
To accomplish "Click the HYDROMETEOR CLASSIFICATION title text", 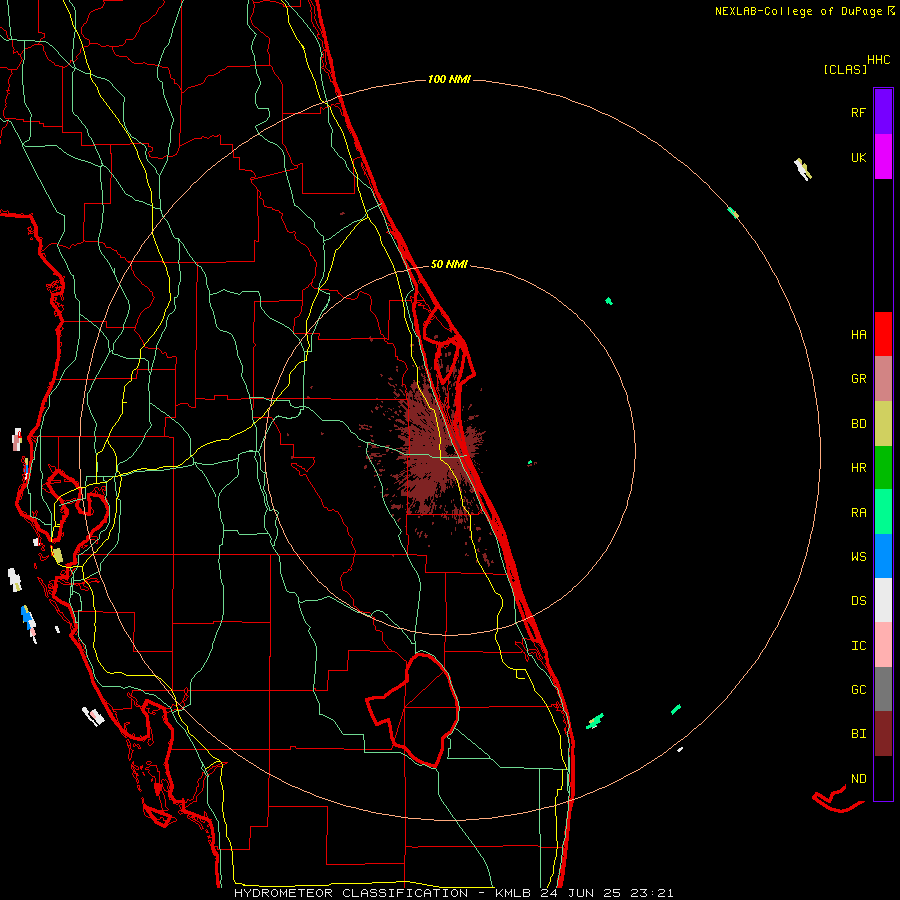I will click(351, 893).
